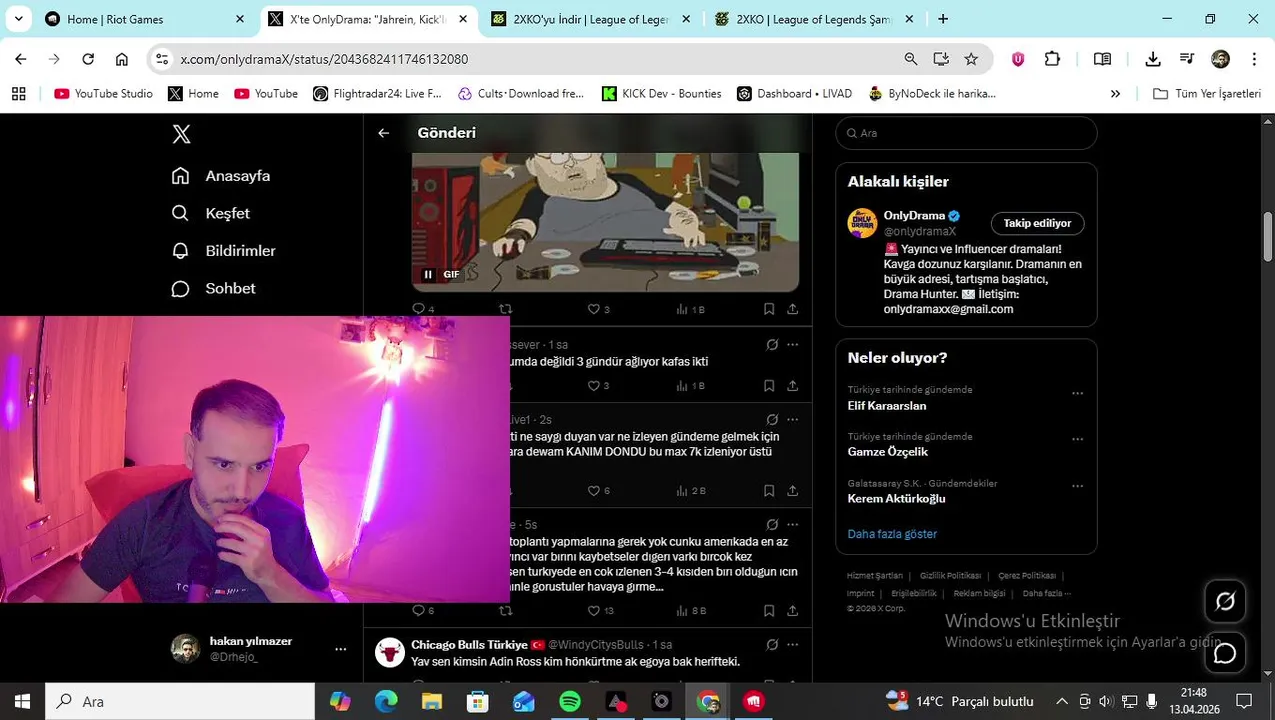Switch to Home | Riot Games tab
Image resolution: width=1275 pixels, height=720 pixels.
pos(145,19)
